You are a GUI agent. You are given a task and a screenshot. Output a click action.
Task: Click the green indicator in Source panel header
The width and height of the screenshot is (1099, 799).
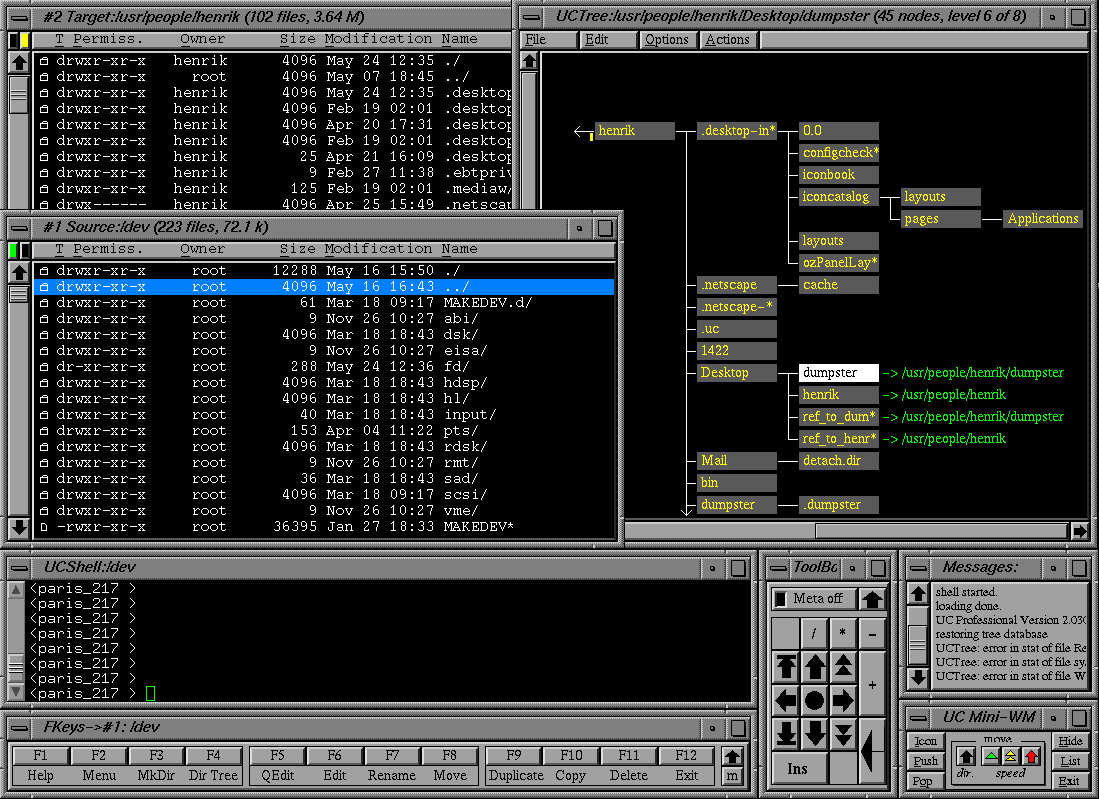click(x=14, y=250)
